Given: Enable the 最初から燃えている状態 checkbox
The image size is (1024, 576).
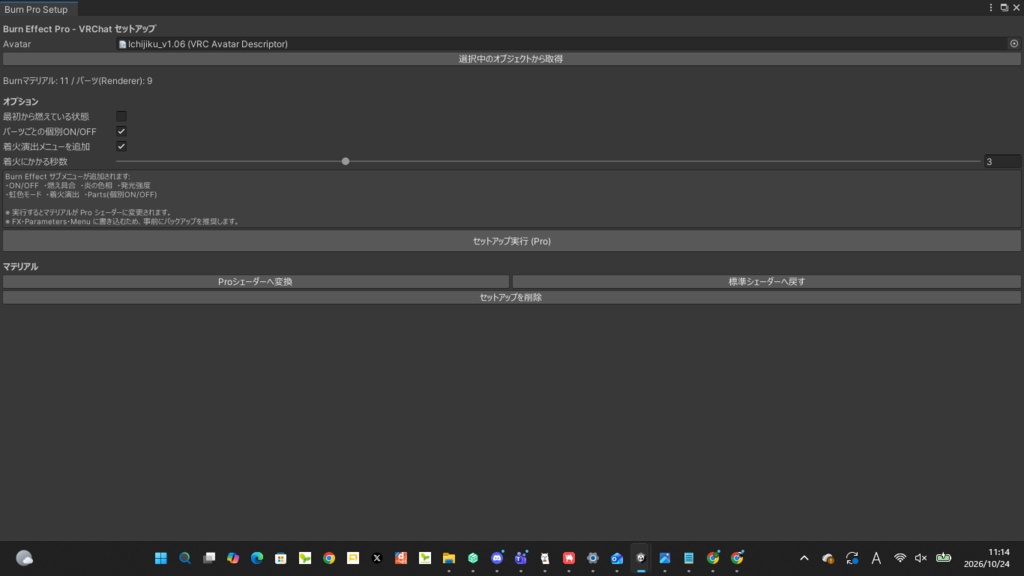Looking at the screenshot, I should [121, 116].
